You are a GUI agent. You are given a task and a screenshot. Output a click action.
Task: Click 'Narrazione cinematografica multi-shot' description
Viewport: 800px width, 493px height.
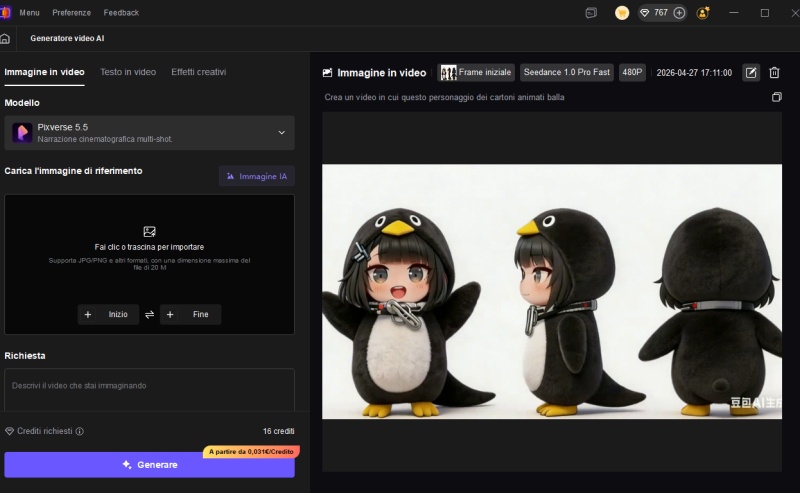[x=105, y=139]
